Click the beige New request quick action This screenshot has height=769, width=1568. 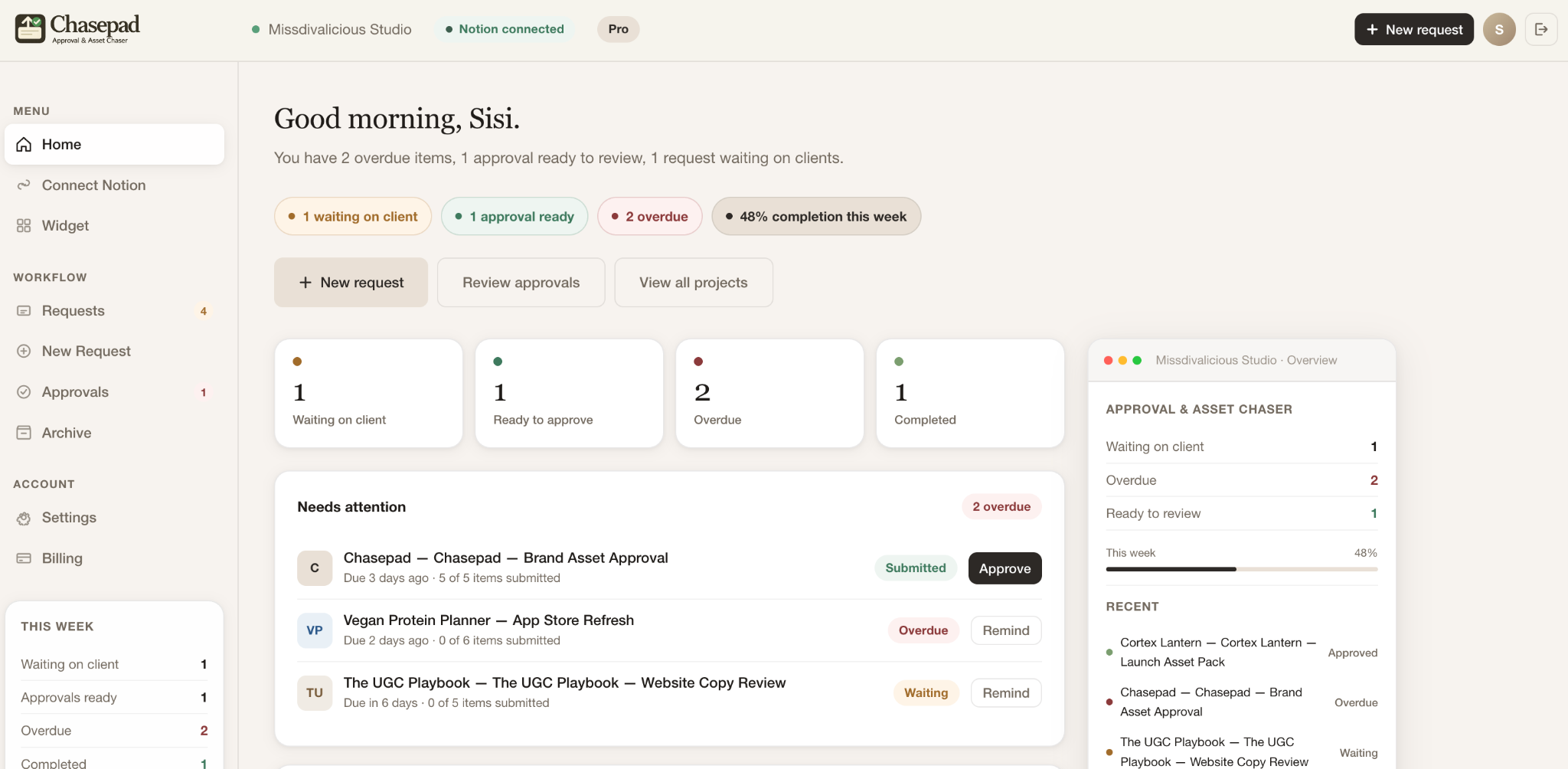(x=351, y=283)
